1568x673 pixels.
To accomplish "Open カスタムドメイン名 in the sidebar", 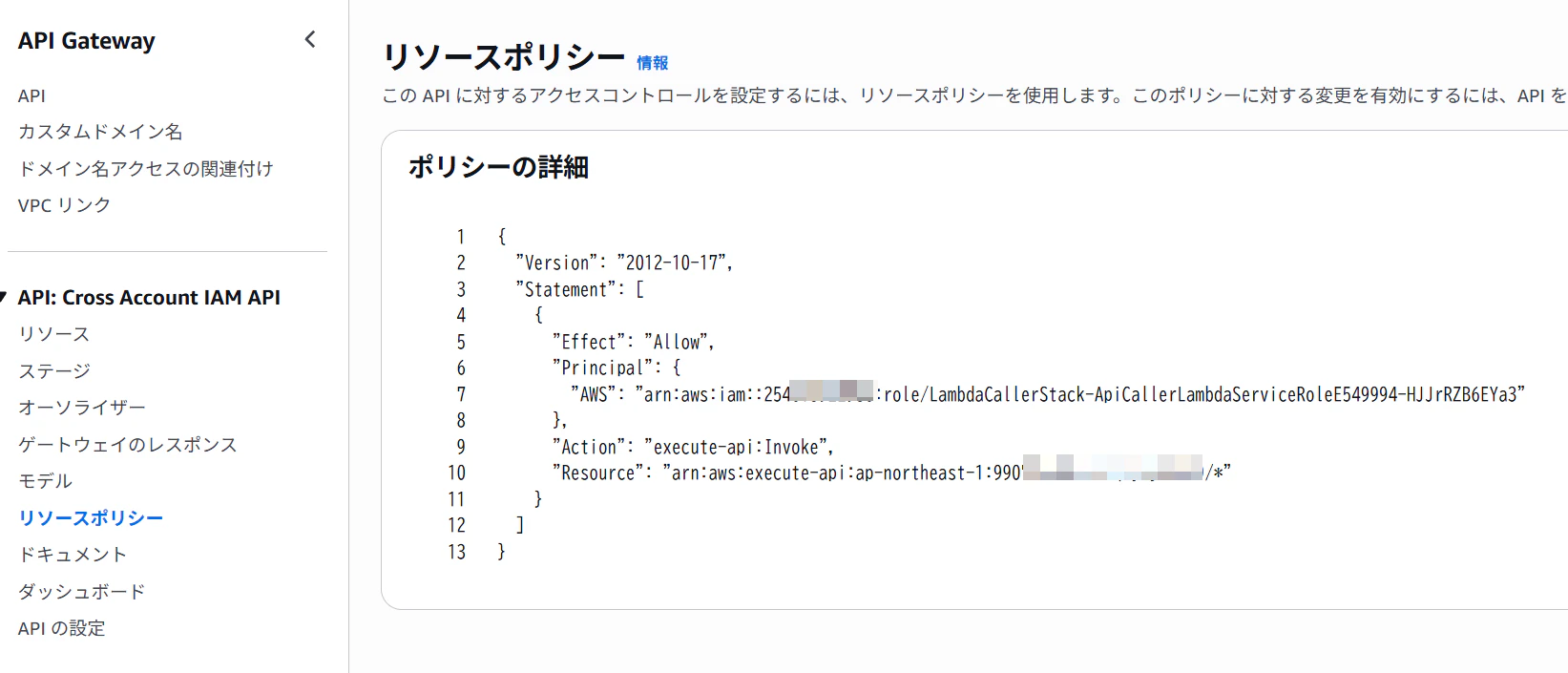I will click(x=100, y=132).
